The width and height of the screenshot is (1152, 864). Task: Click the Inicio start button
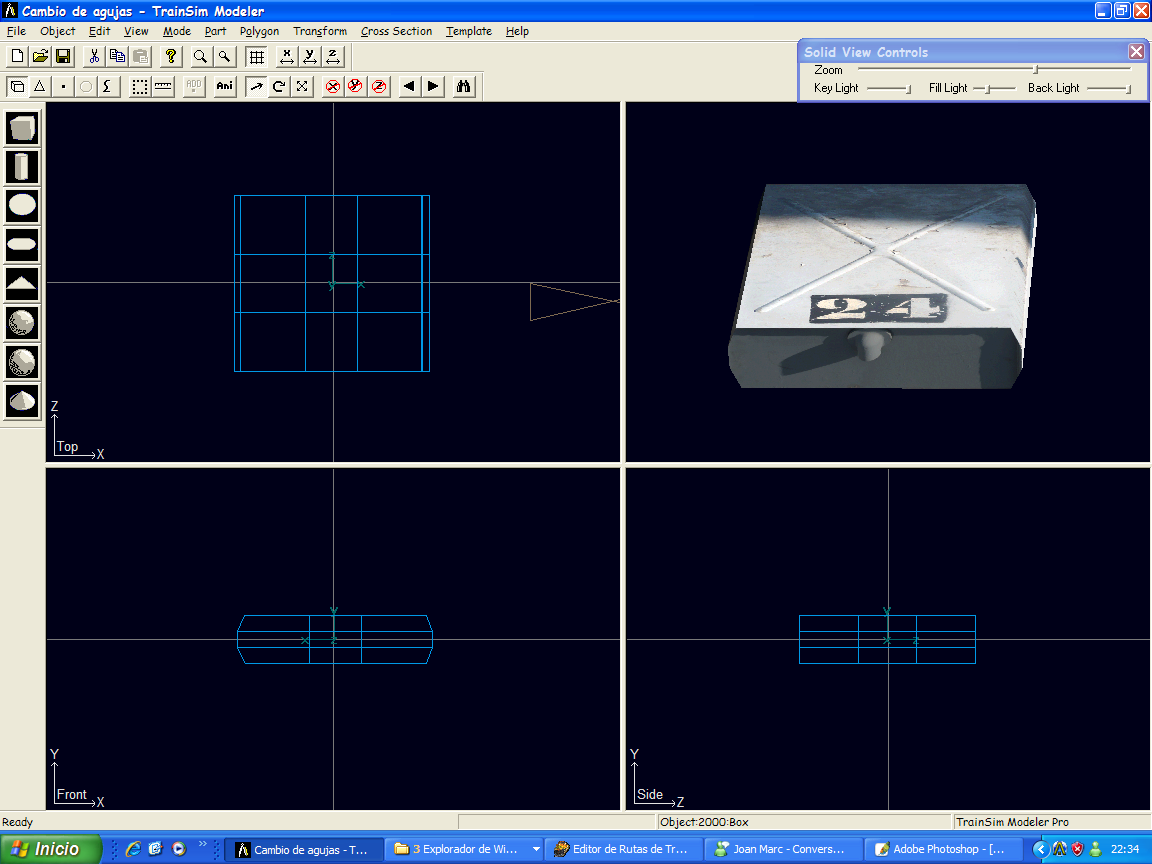click(50, 849)
